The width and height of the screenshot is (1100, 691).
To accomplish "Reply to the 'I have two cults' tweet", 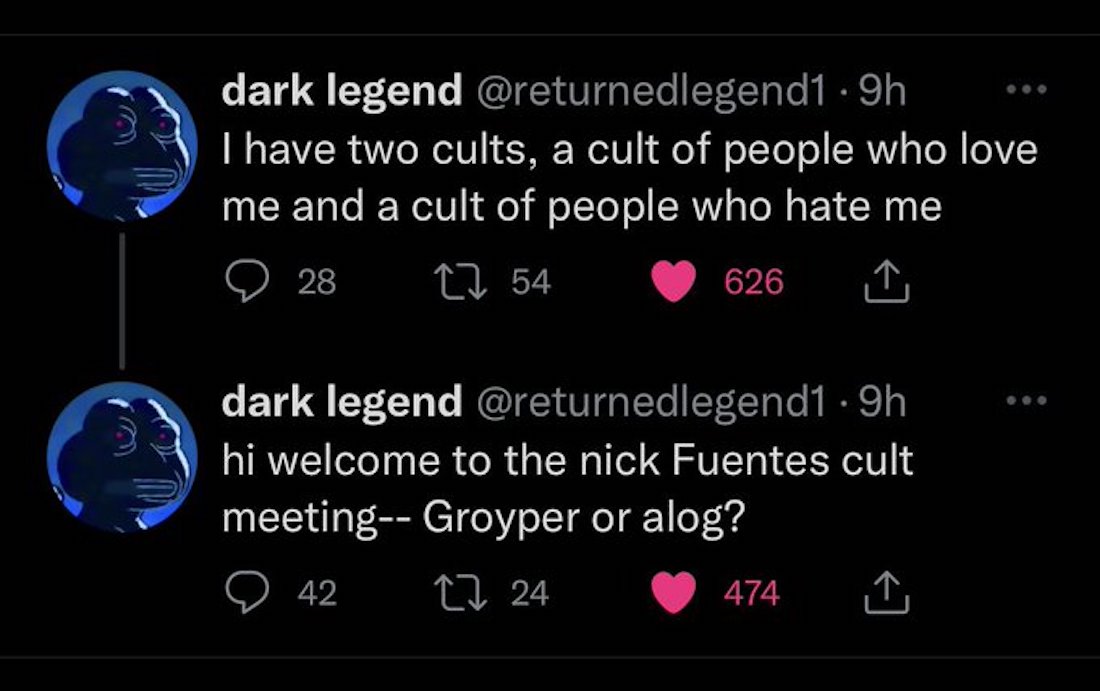I will coord(242,283).
